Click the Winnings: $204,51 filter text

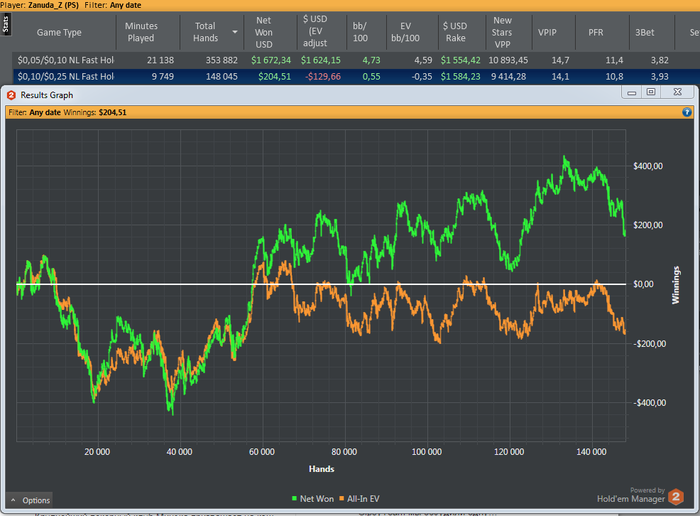coord(95,112)
